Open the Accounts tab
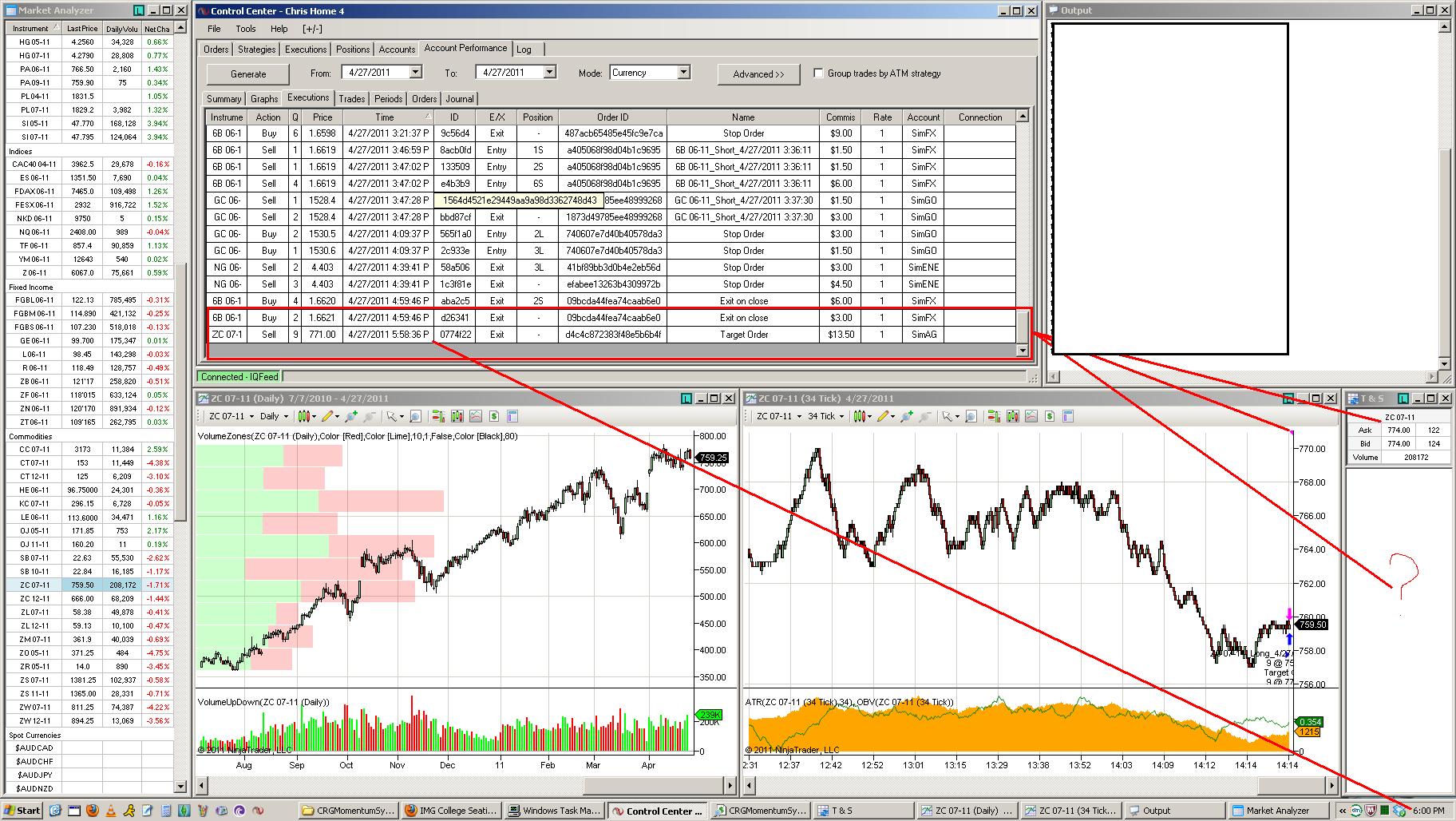 click(397, 49)
